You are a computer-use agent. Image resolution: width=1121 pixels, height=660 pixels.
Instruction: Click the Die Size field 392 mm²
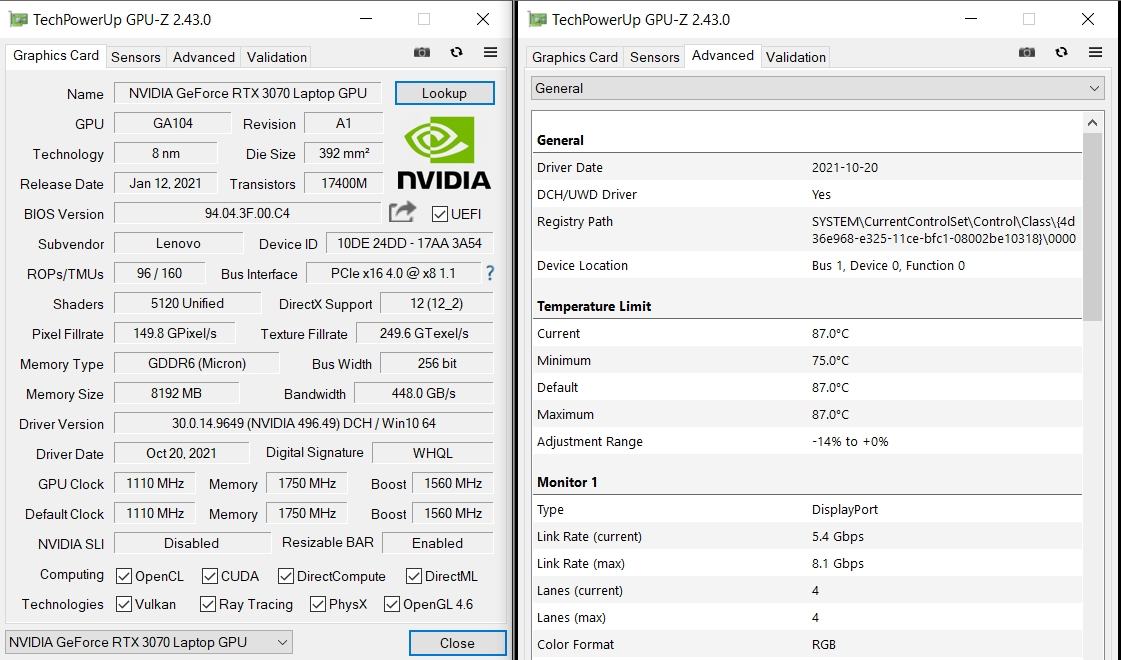coord(343,153)
